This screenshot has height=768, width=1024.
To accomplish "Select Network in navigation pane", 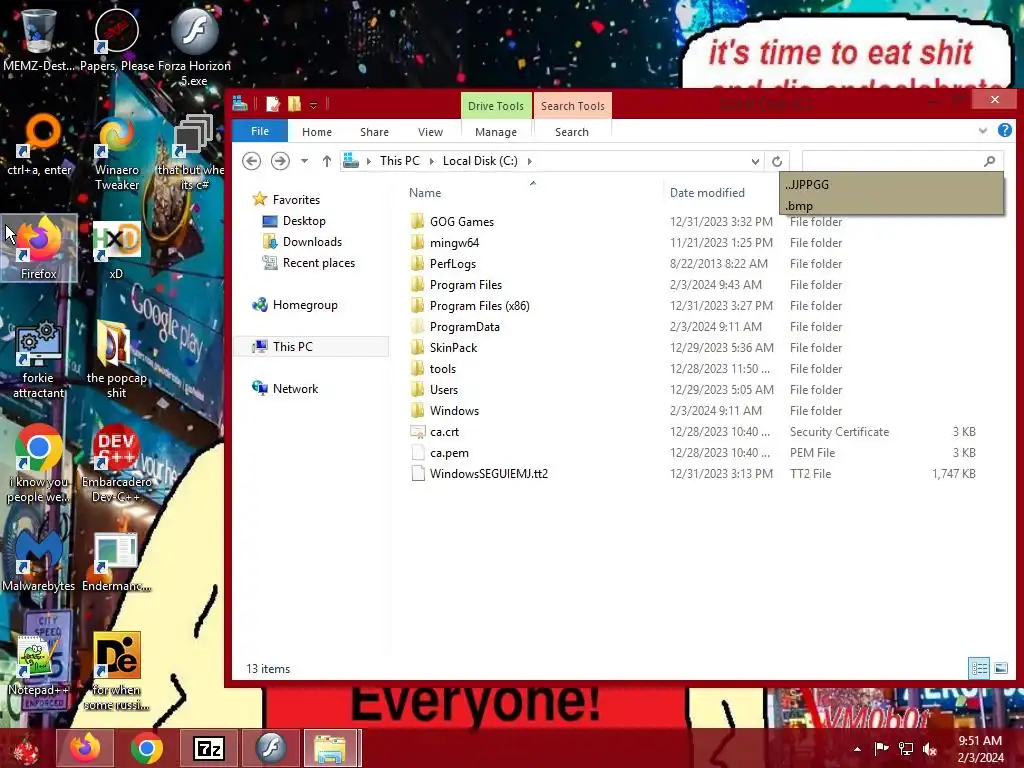I will (295, 389).
